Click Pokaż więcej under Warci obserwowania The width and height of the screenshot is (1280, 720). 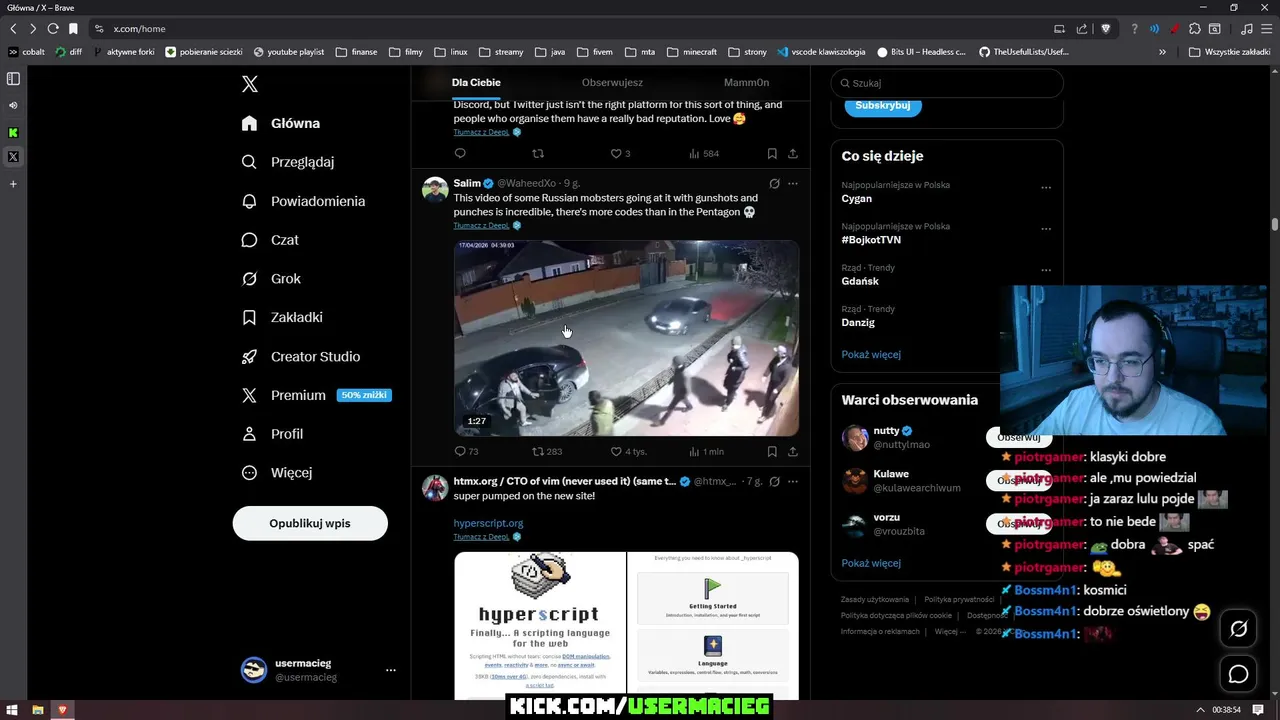871,563
